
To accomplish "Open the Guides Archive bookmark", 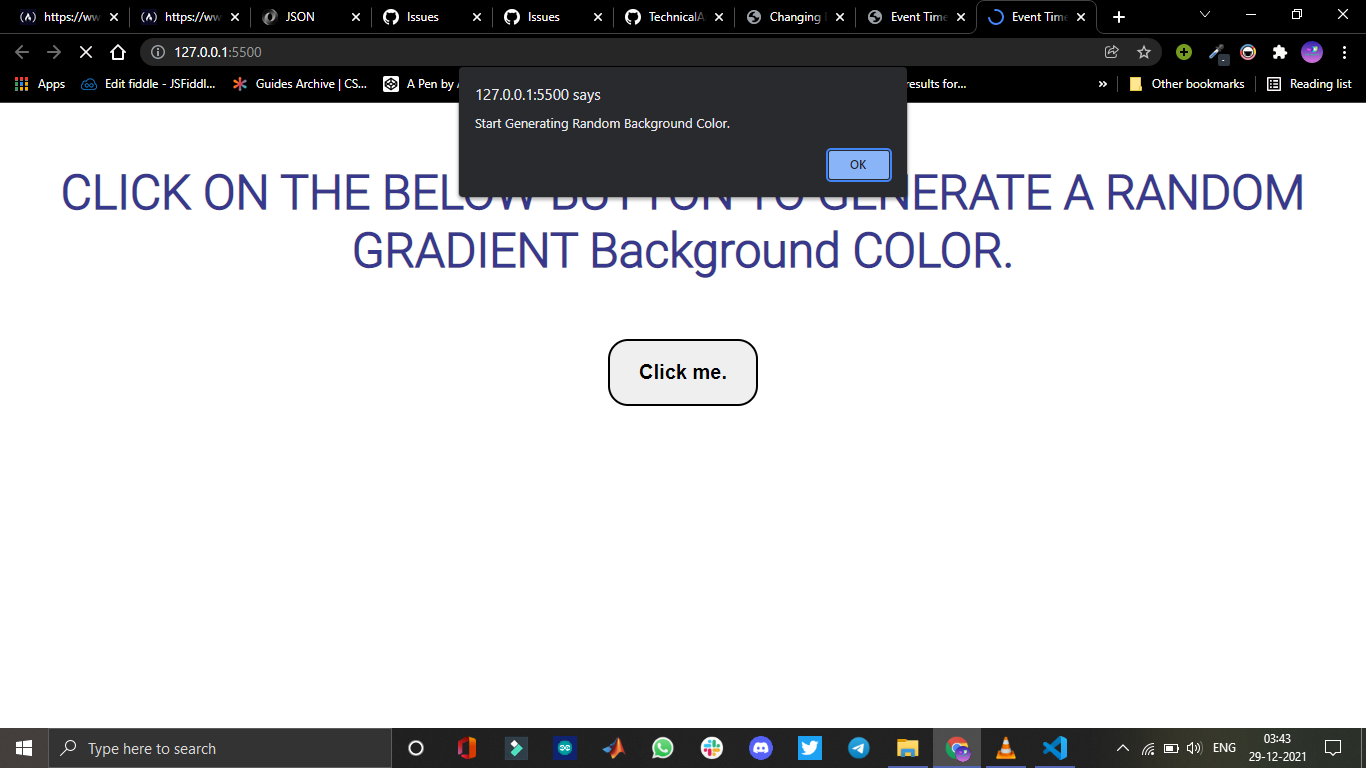I will point(299,84).
